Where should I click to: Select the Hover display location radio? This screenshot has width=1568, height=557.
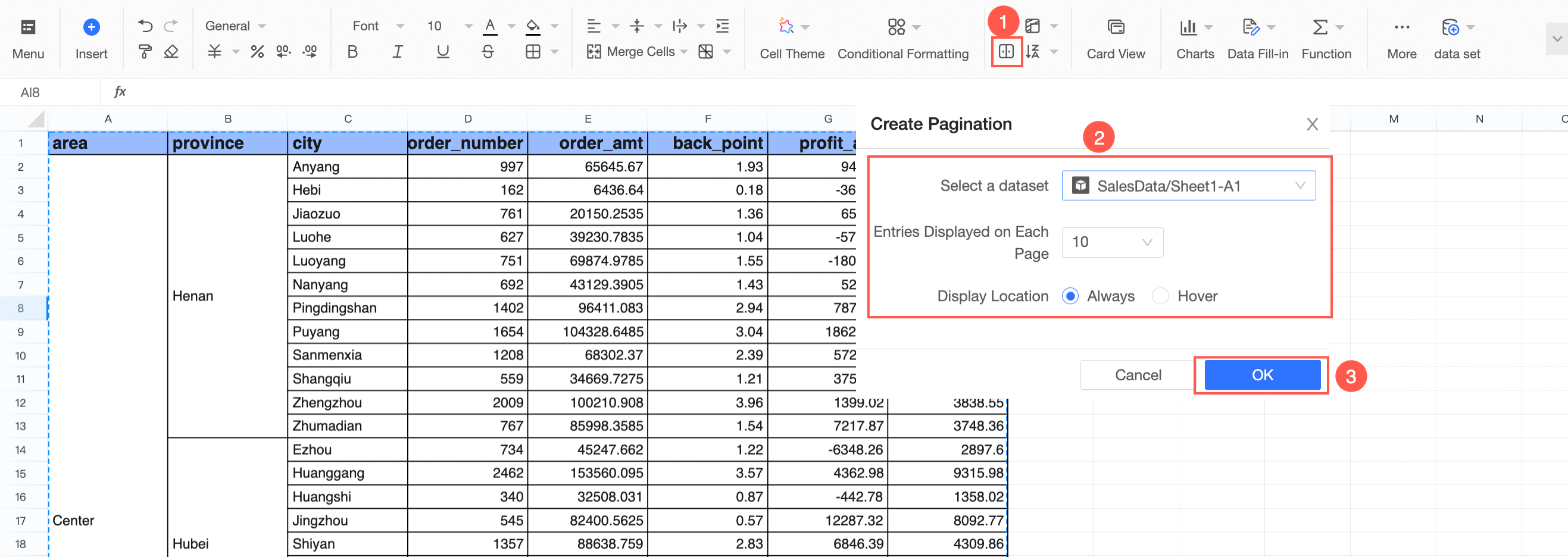[x=1160, y=296]
